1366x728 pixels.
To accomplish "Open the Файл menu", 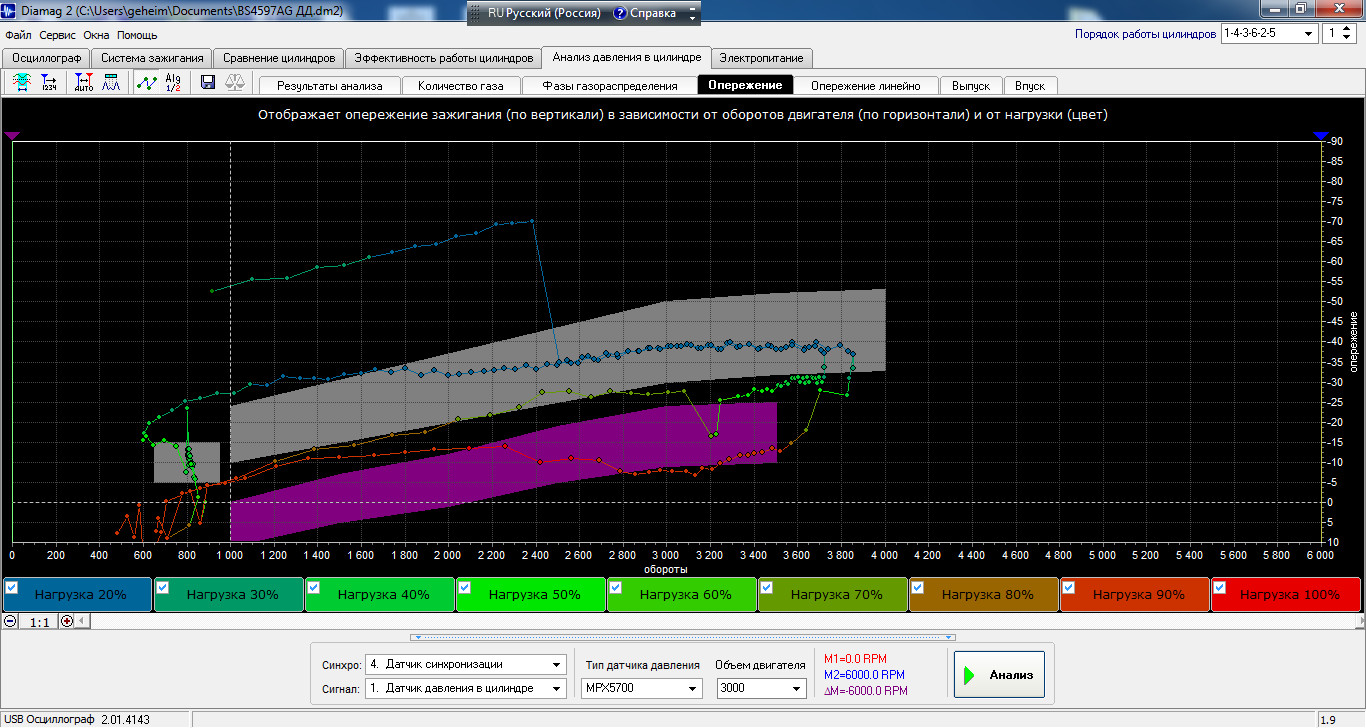I will tap(18, 35).
